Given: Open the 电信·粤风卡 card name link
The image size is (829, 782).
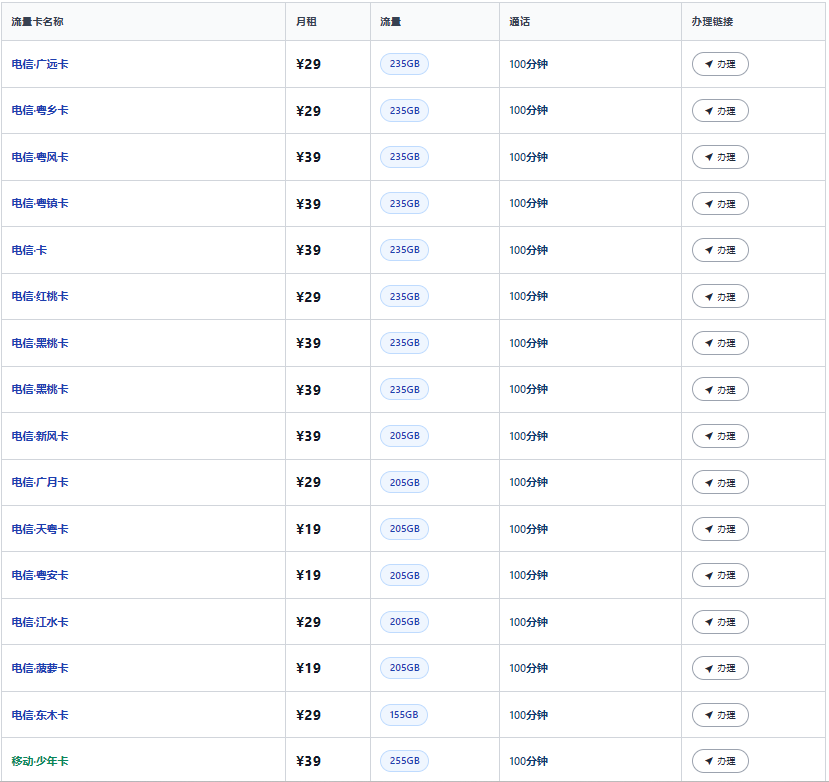Looking at the screenshot, I should click(x=40, y=157).
